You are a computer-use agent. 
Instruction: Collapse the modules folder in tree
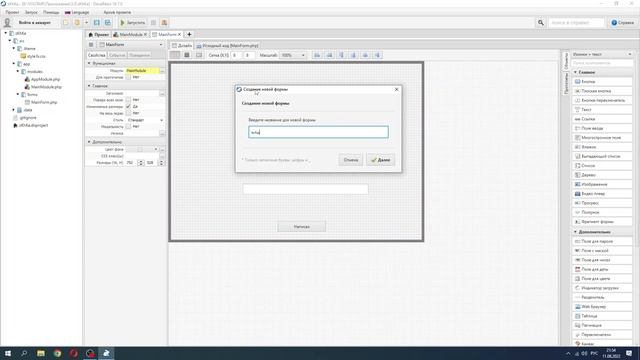point(18,71)
